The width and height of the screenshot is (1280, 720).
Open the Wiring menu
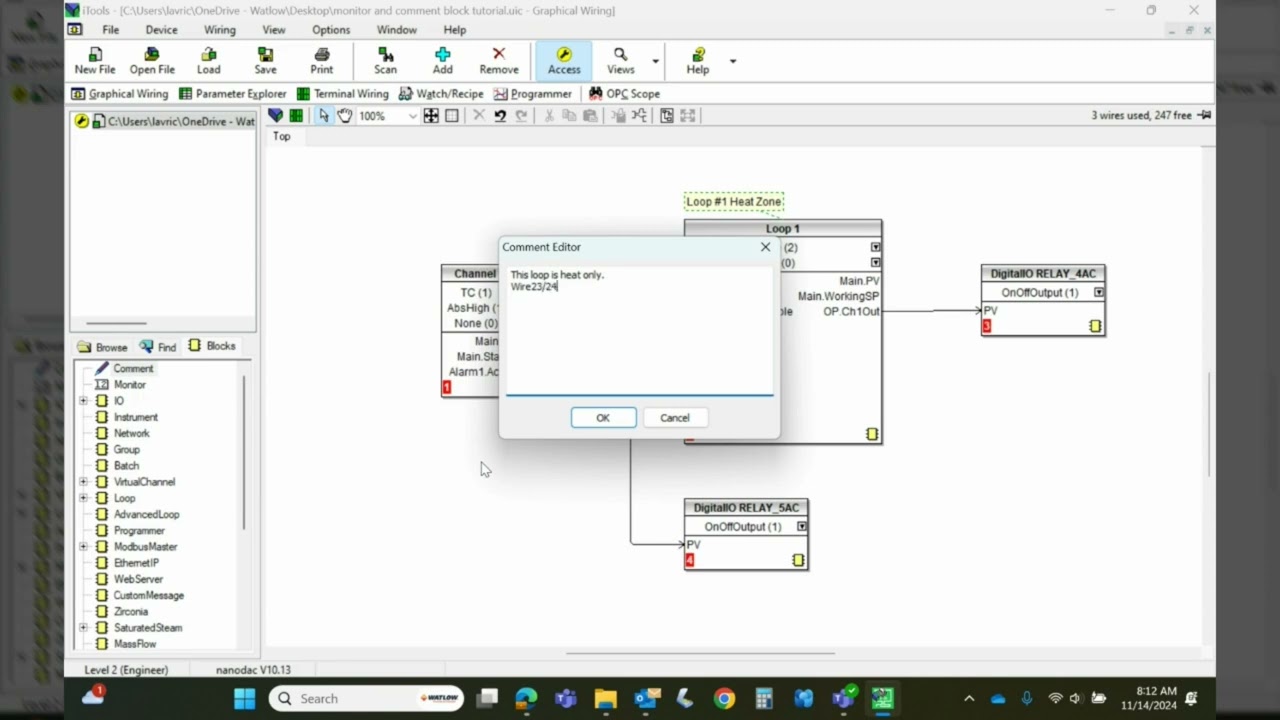[220, 30]
